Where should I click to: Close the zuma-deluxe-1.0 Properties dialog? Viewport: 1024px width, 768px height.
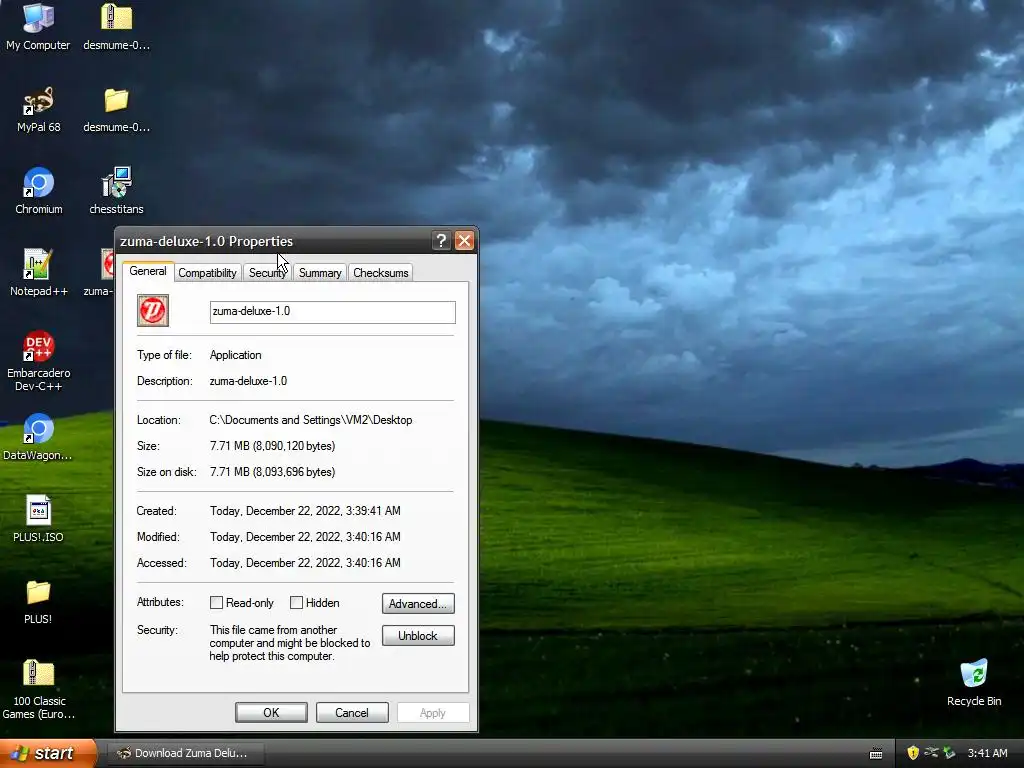(x=464, y=241)
